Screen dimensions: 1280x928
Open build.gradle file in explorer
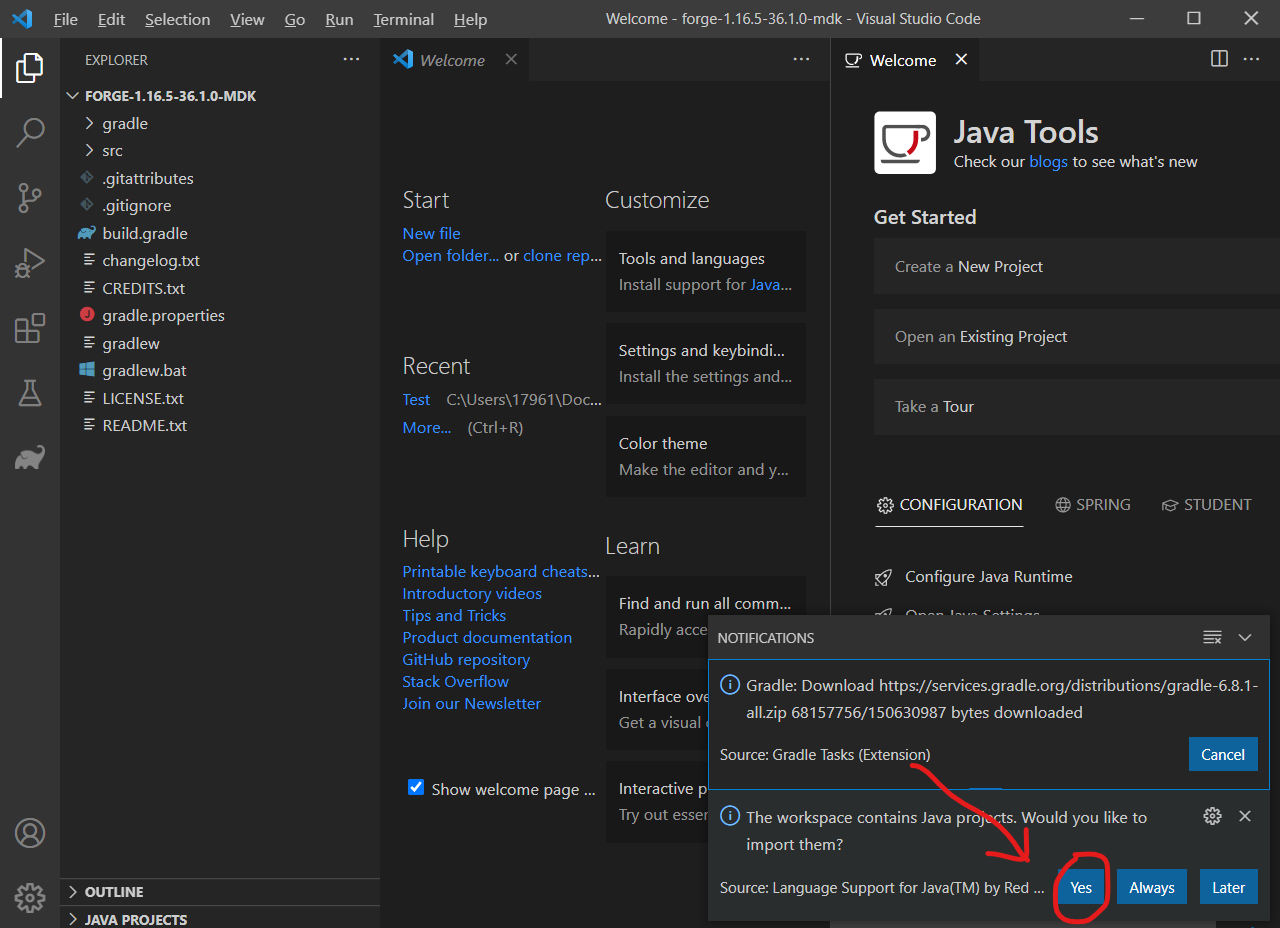point(144,233)
